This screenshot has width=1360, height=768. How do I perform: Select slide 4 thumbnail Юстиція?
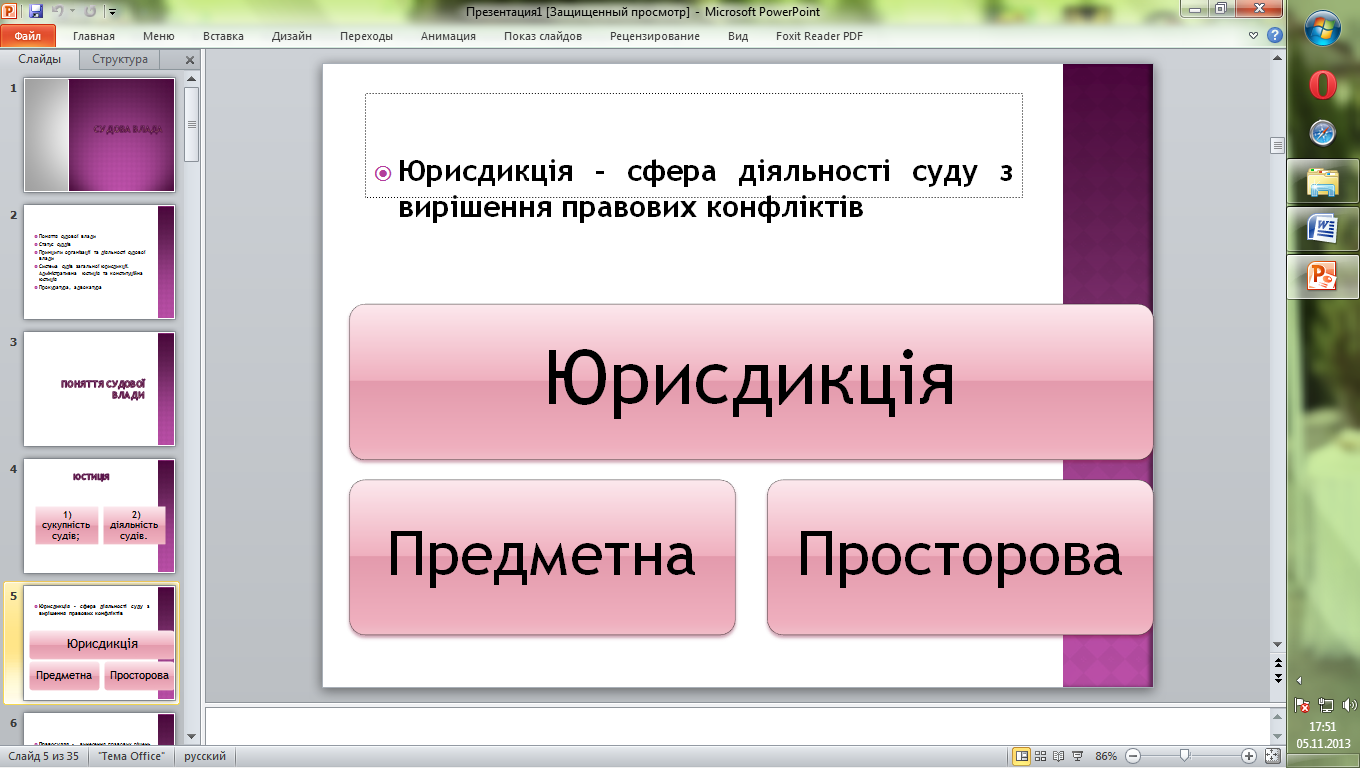pos(99,516)
